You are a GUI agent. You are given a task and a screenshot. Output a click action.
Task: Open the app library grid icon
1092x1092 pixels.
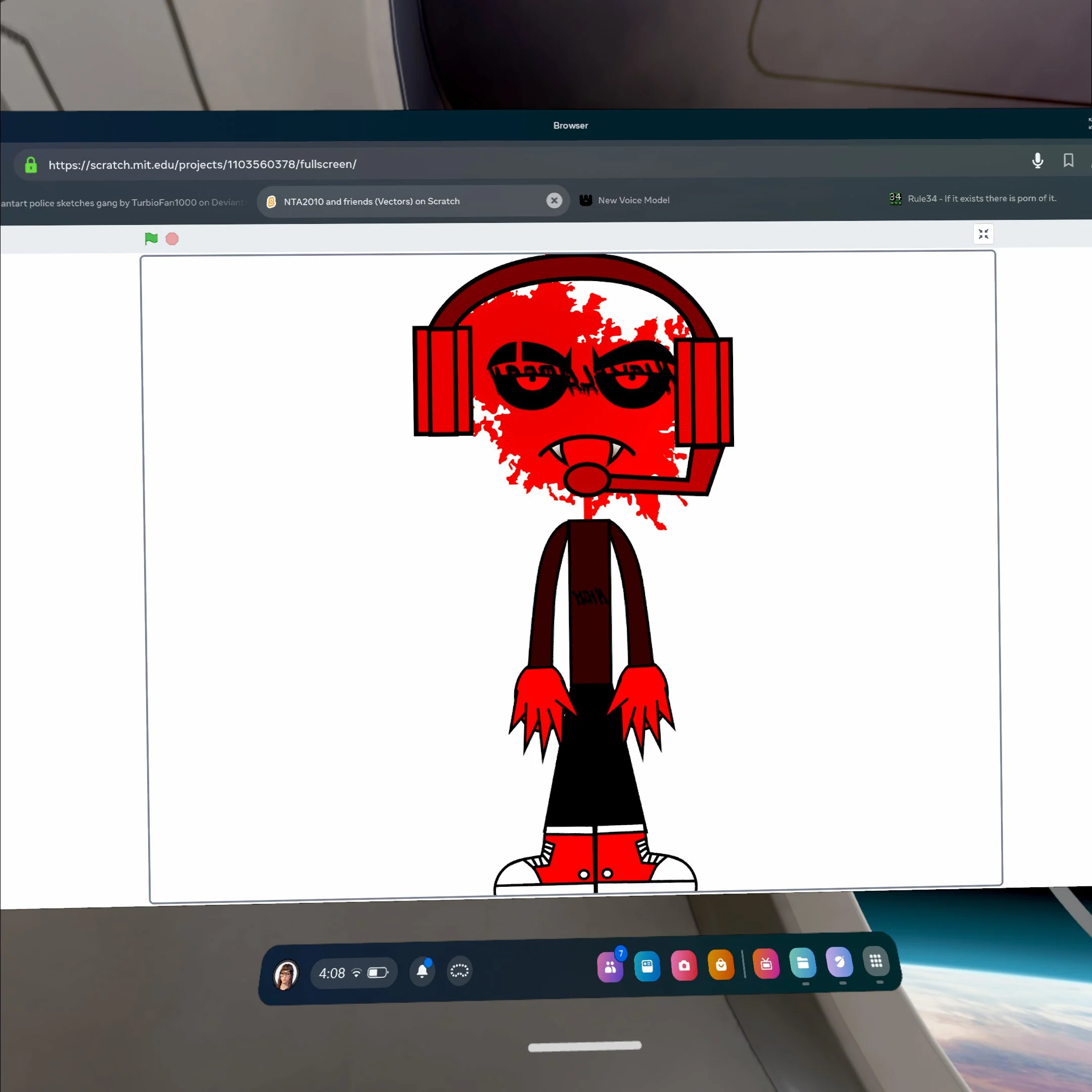tap(876, 961)
